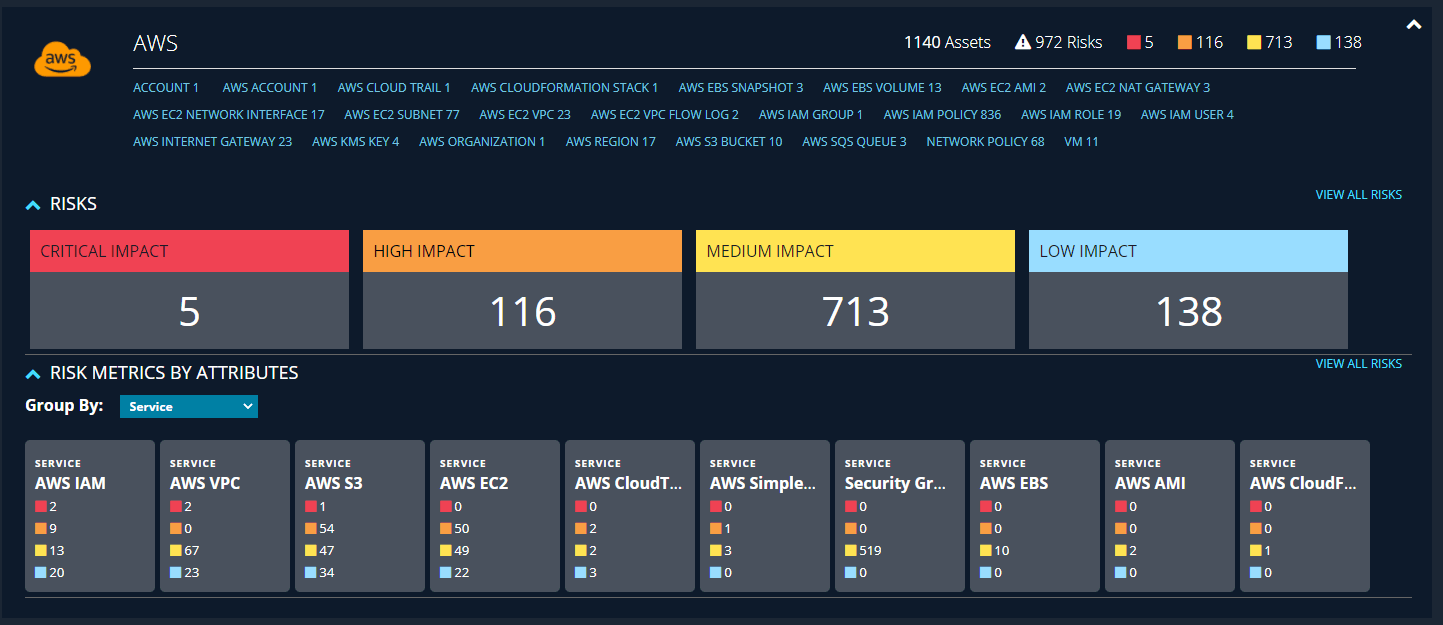Select the Critical Impact tile

tap(189, 289)
